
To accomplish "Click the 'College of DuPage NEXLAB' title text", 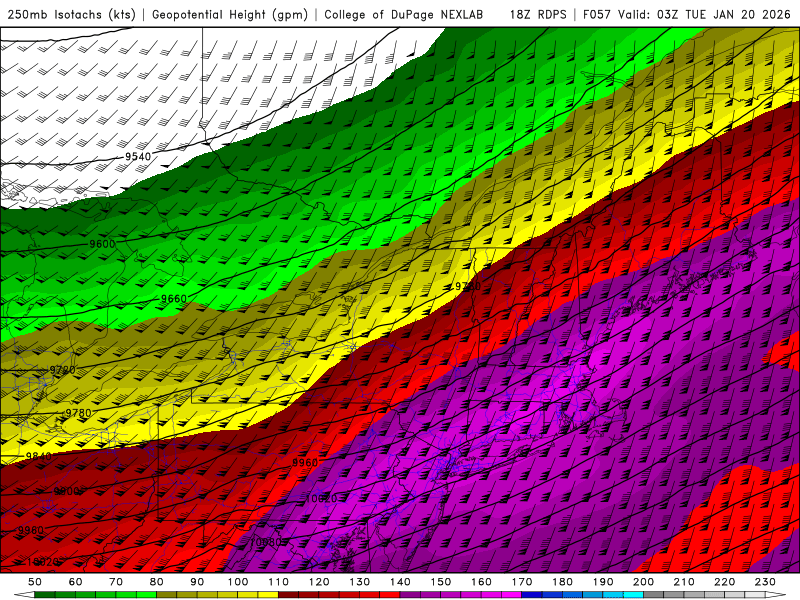I will pyautogui.click(x=403, y=14).
